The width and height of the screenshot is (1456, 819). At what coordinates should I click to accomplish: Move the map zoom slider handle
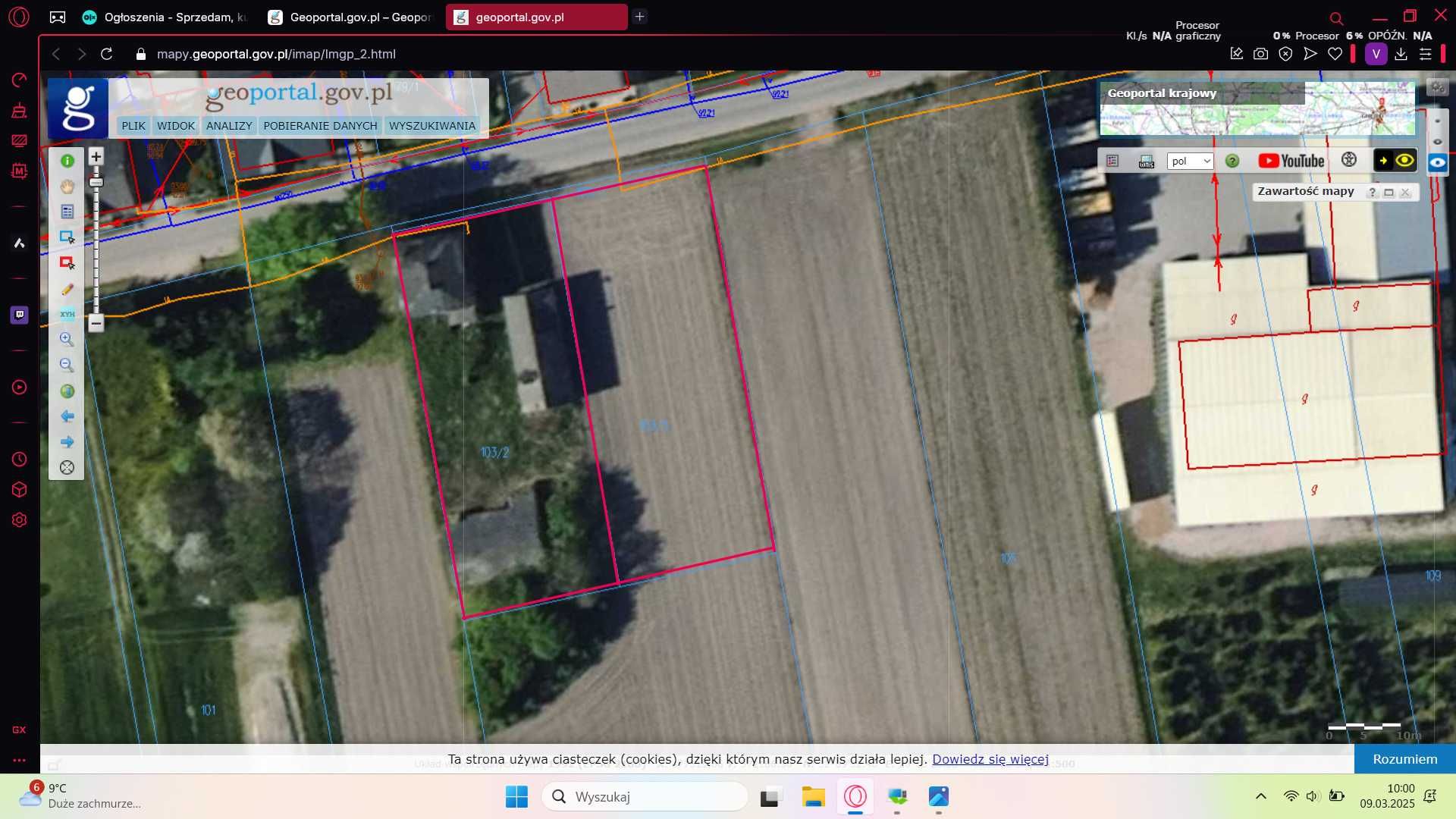(96, 182)
